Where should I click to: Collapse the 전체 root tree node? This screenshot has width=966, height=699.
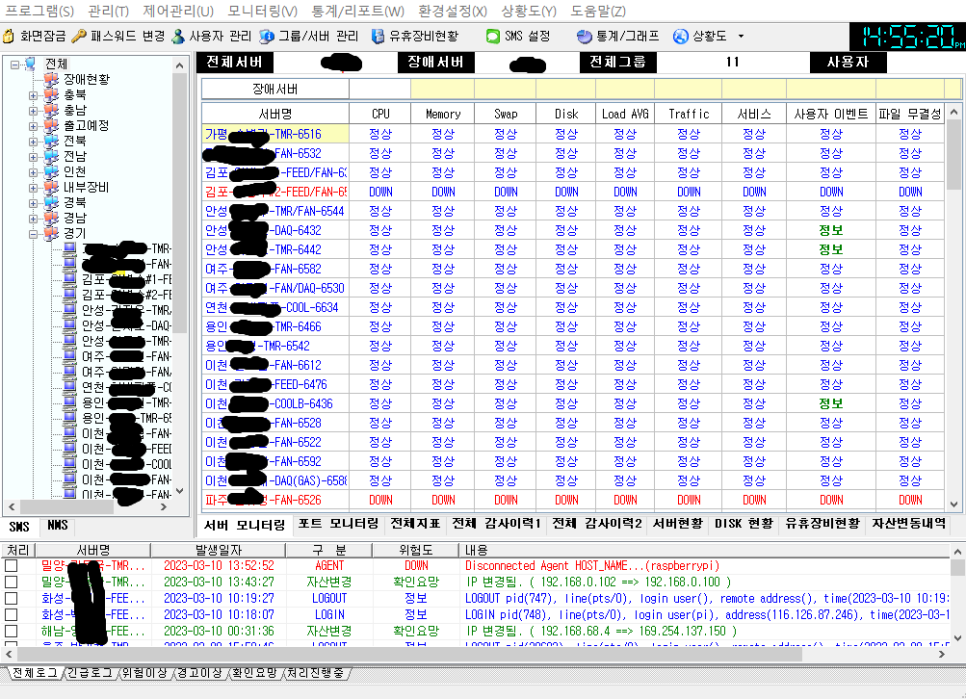(15, 64)
